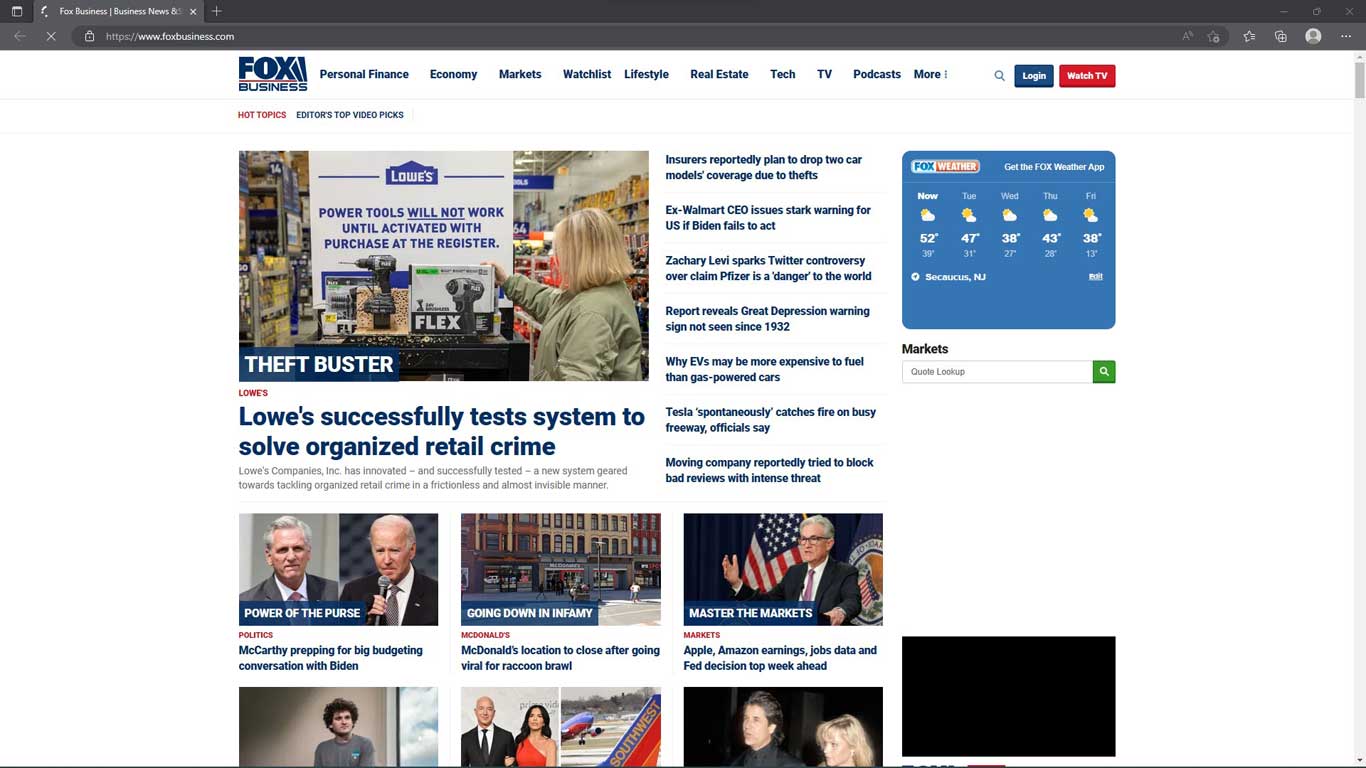Open Going Down in Infamy thumbnail
The image size is (1366, 768).
[561, 570]
